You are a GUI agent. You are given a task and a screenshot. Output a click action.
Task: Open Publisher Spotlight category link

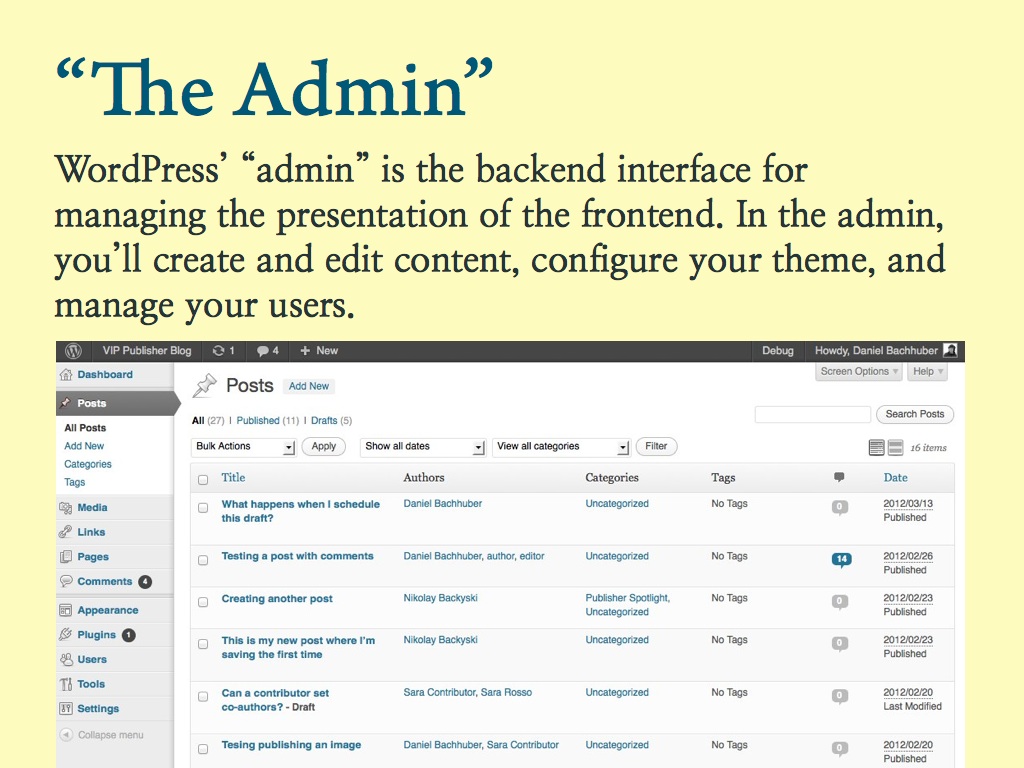tap(628, 598)
